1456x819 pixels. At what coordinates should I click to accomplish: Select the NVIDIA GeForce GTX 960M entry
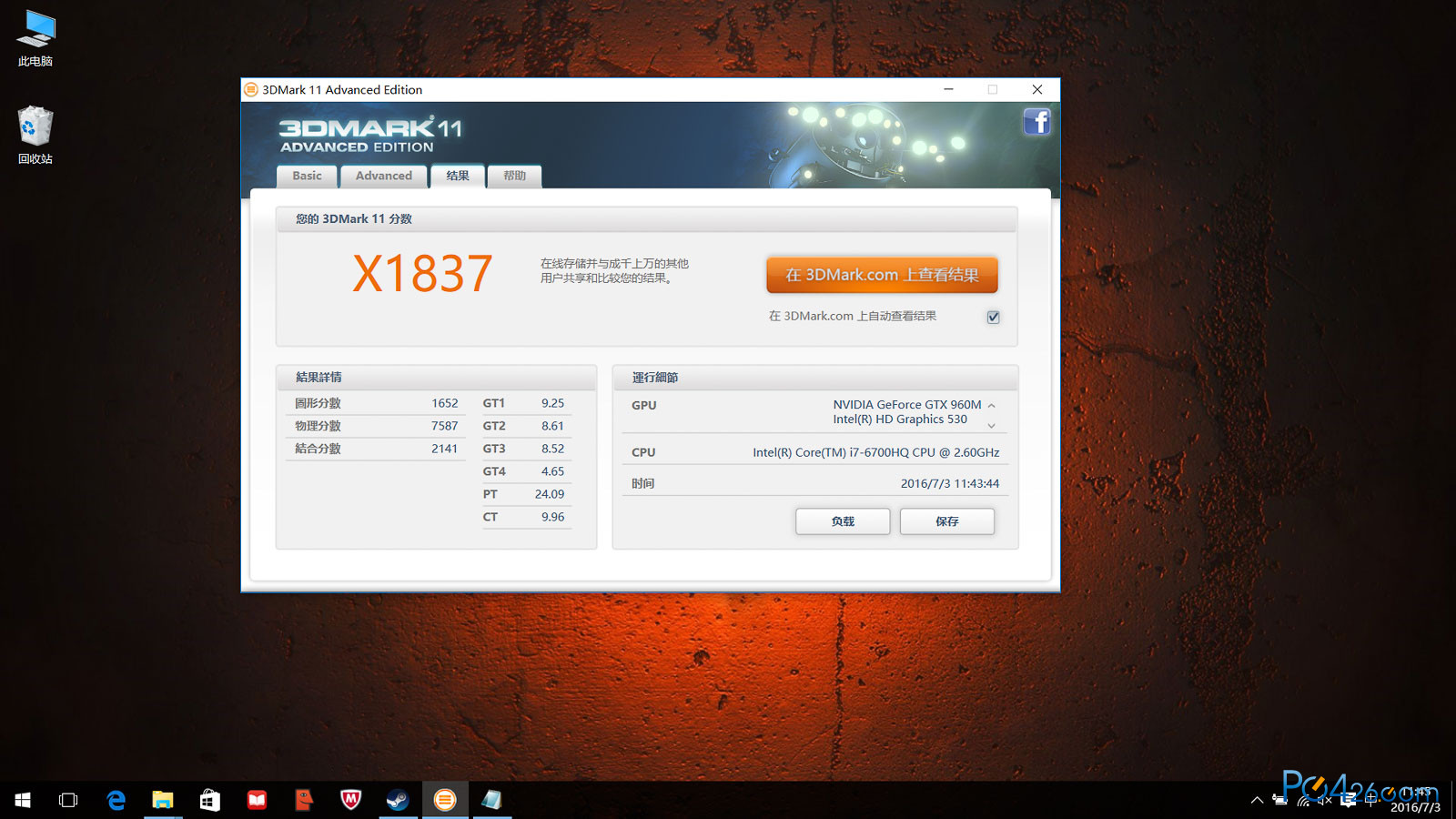pos(907,404)
